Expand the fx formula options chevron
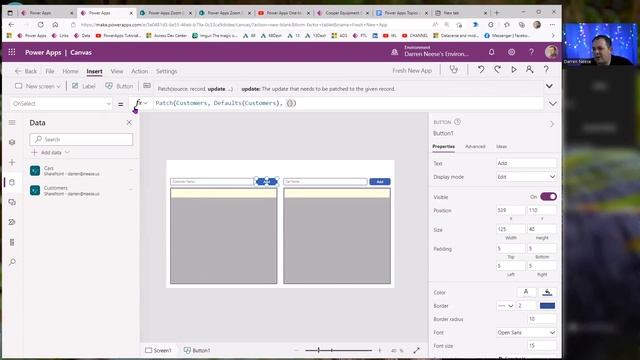Image resolution: width=640 pixels, height=360 pixels. 146,103
